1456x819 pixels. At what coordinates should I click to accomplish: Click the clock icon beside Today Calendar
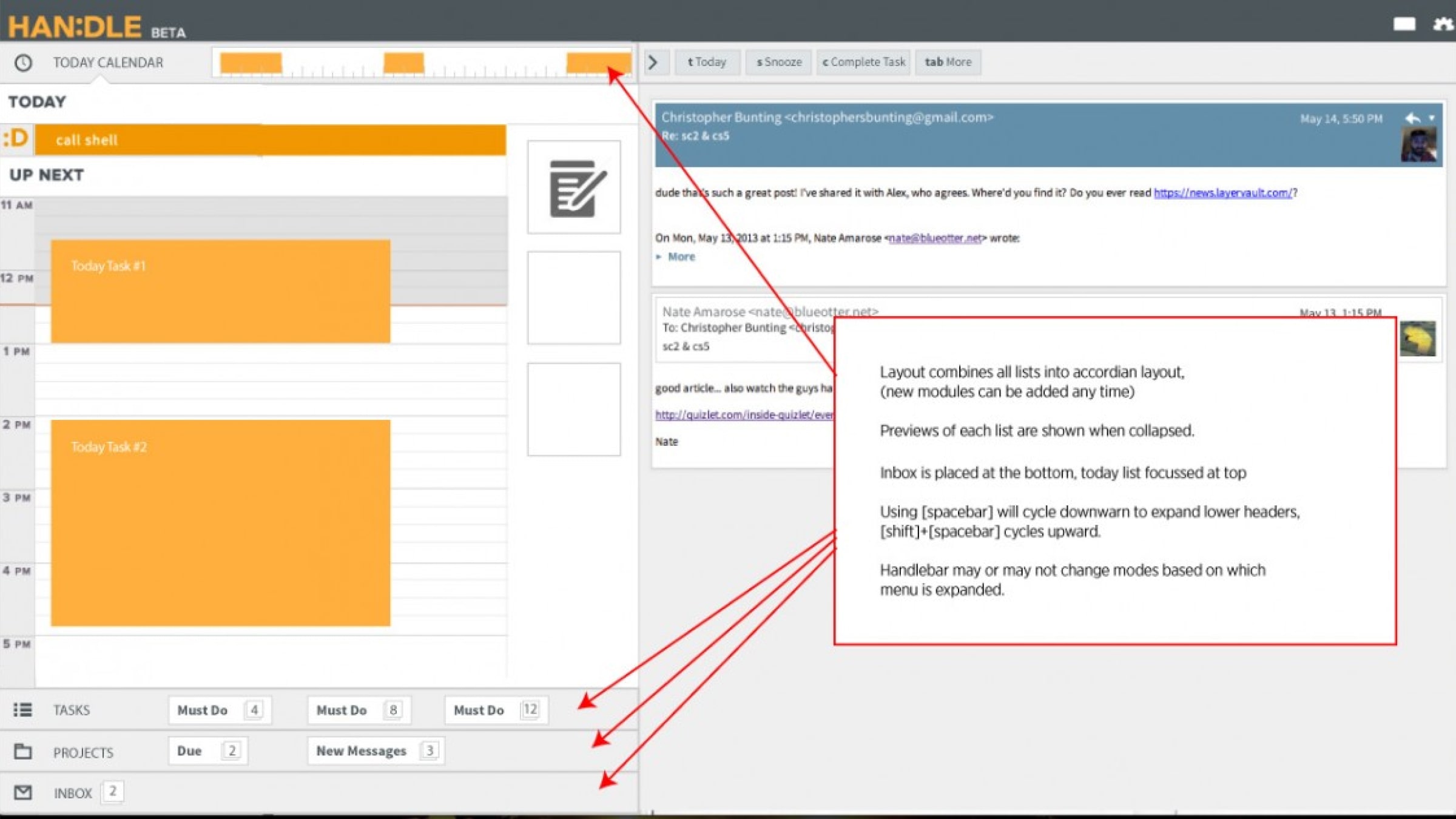[x=23, y=62]
